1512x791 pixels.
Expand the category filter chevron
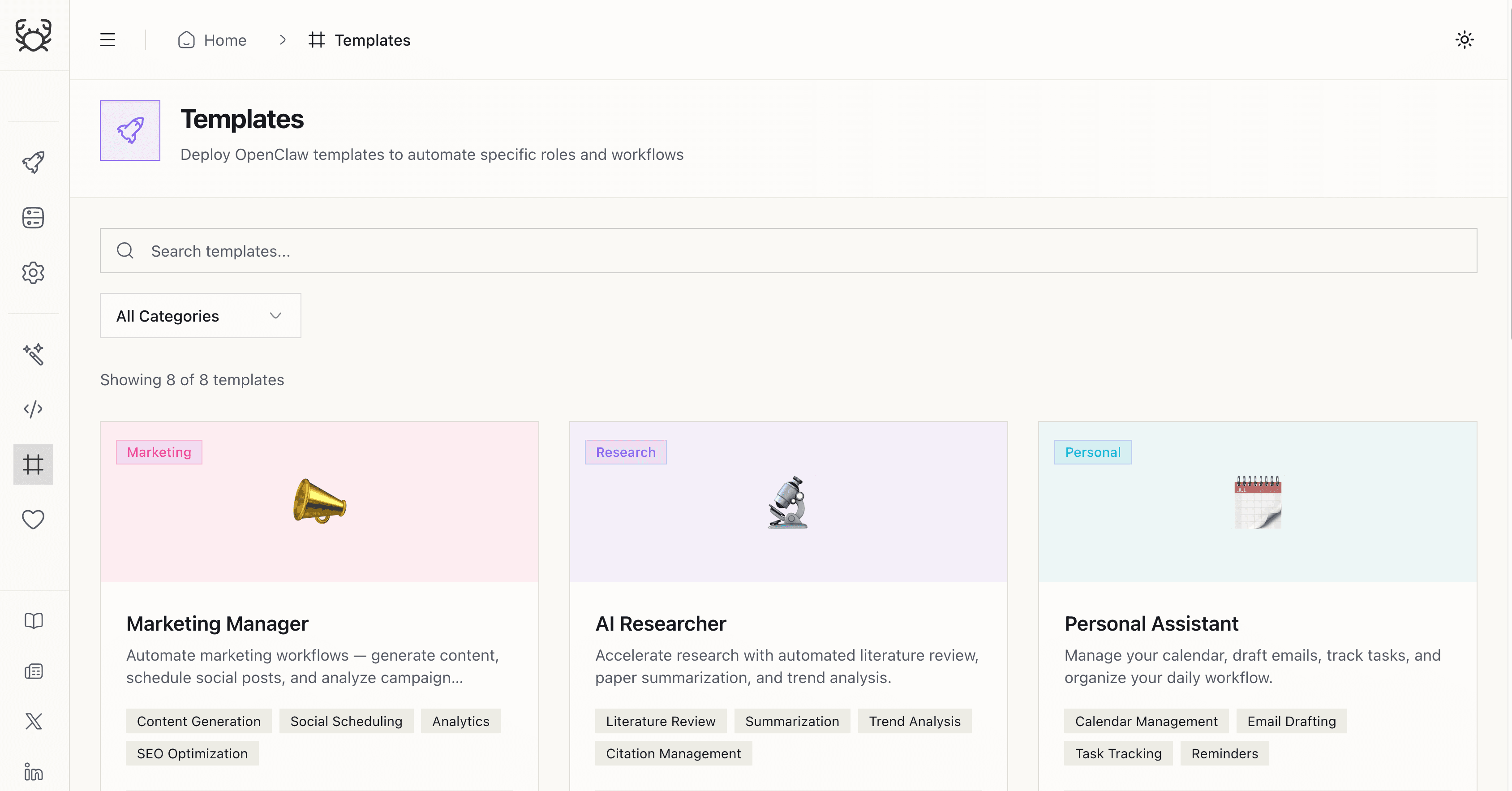pyautogui.click(x=275, y=316)
